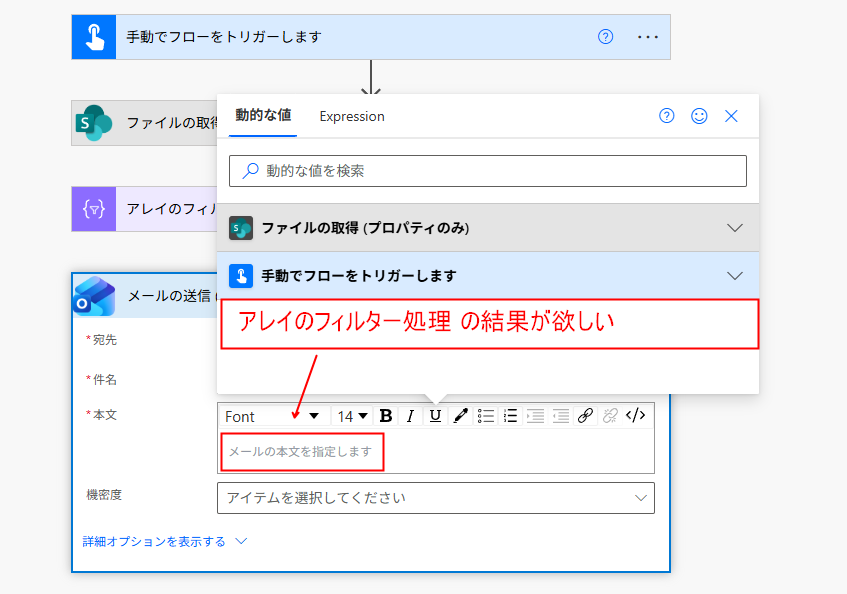
Task: Insert a numbered list
Action: coord(510,416)
